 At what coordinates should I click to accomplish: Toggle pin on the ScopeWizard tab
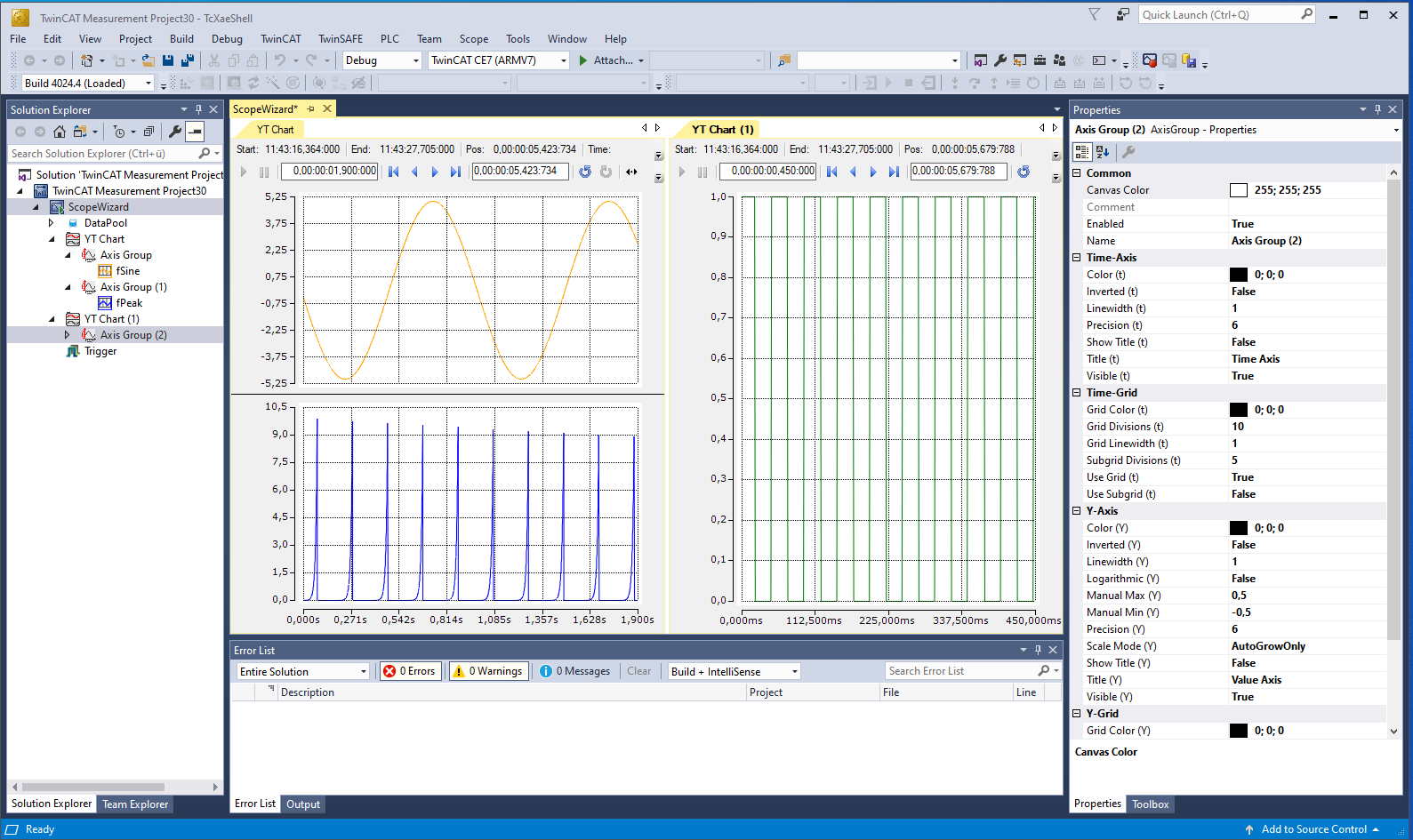pos(311,108)
